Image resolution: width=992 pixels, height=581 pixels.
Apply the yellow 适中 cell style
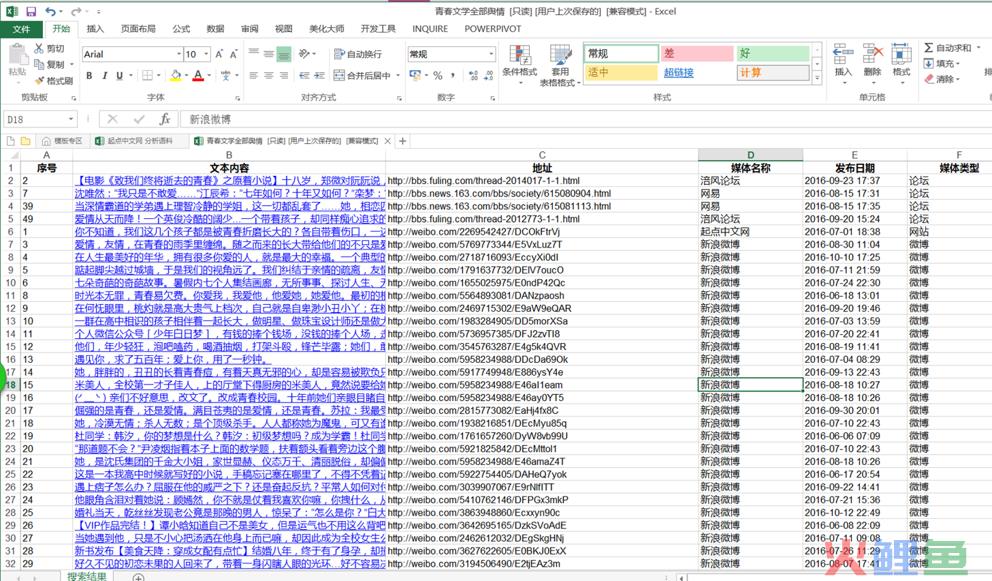pos(621,73)
